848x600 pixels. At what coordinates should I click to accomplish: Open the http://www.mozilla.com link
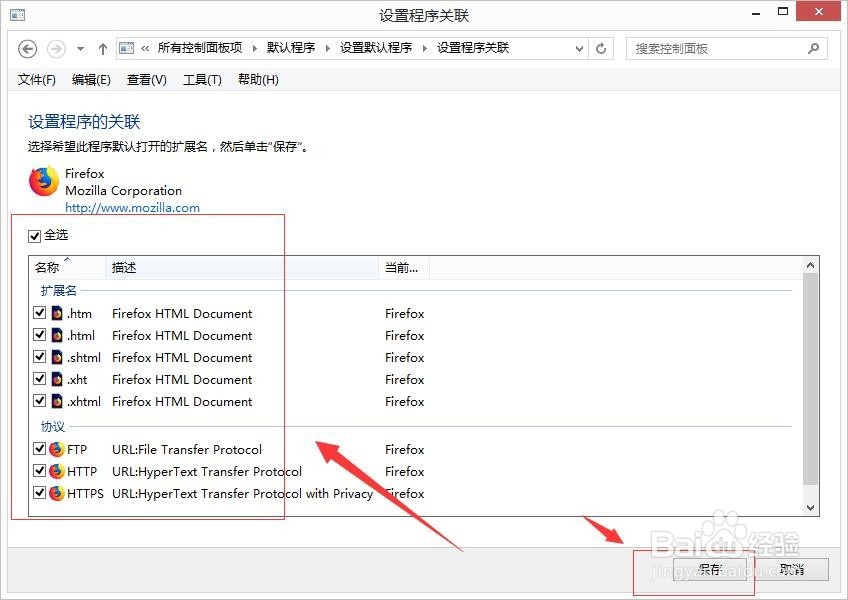(132, 208)
